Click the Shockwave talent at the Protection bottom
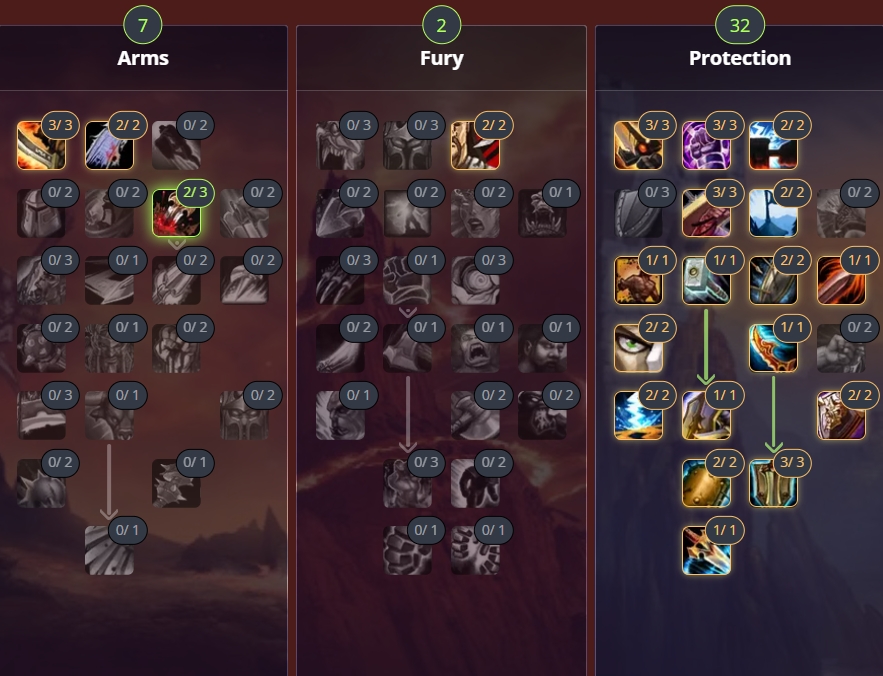 [706, 550]
